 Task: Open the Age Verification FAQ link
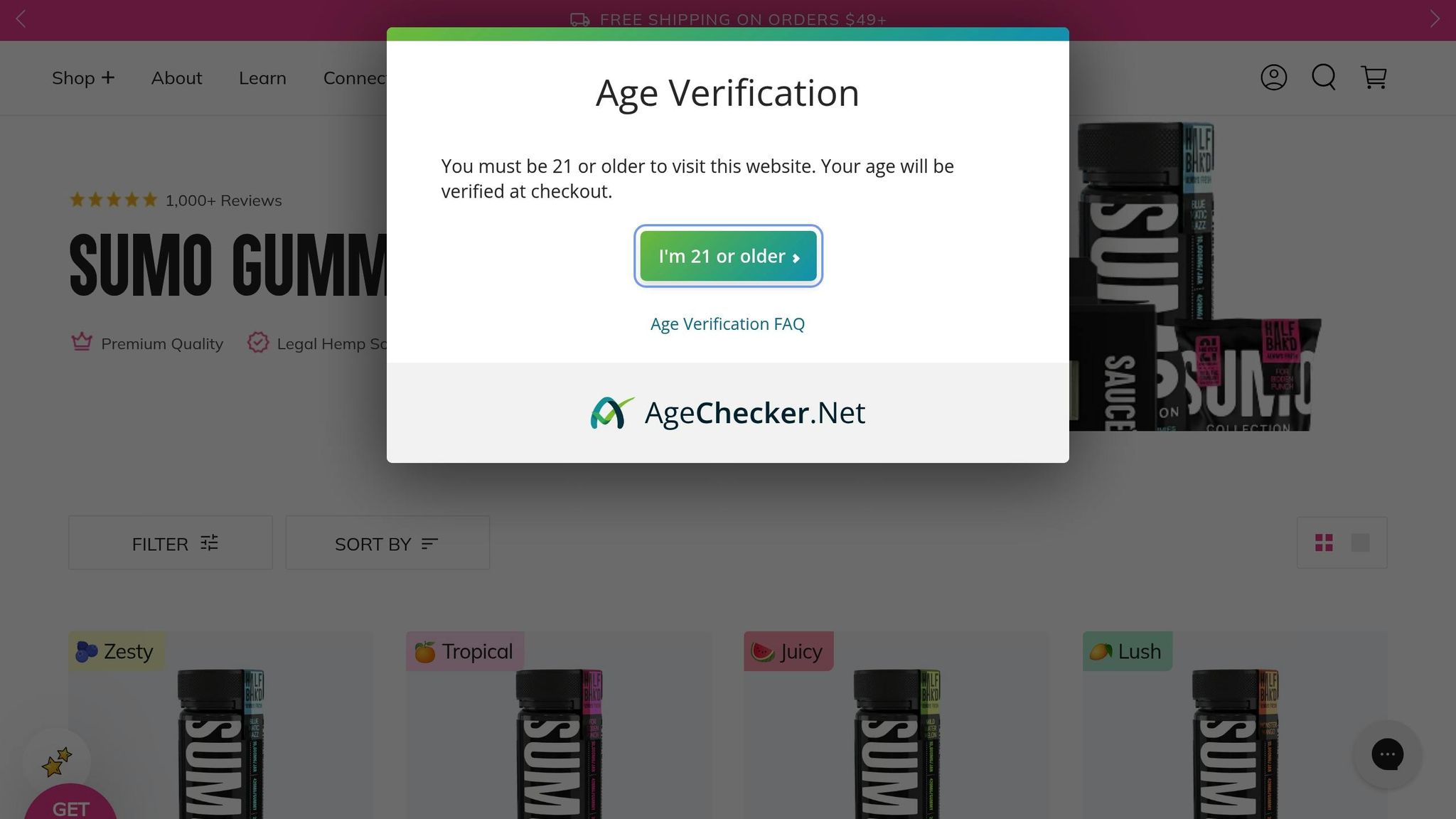tap(727, 324)
